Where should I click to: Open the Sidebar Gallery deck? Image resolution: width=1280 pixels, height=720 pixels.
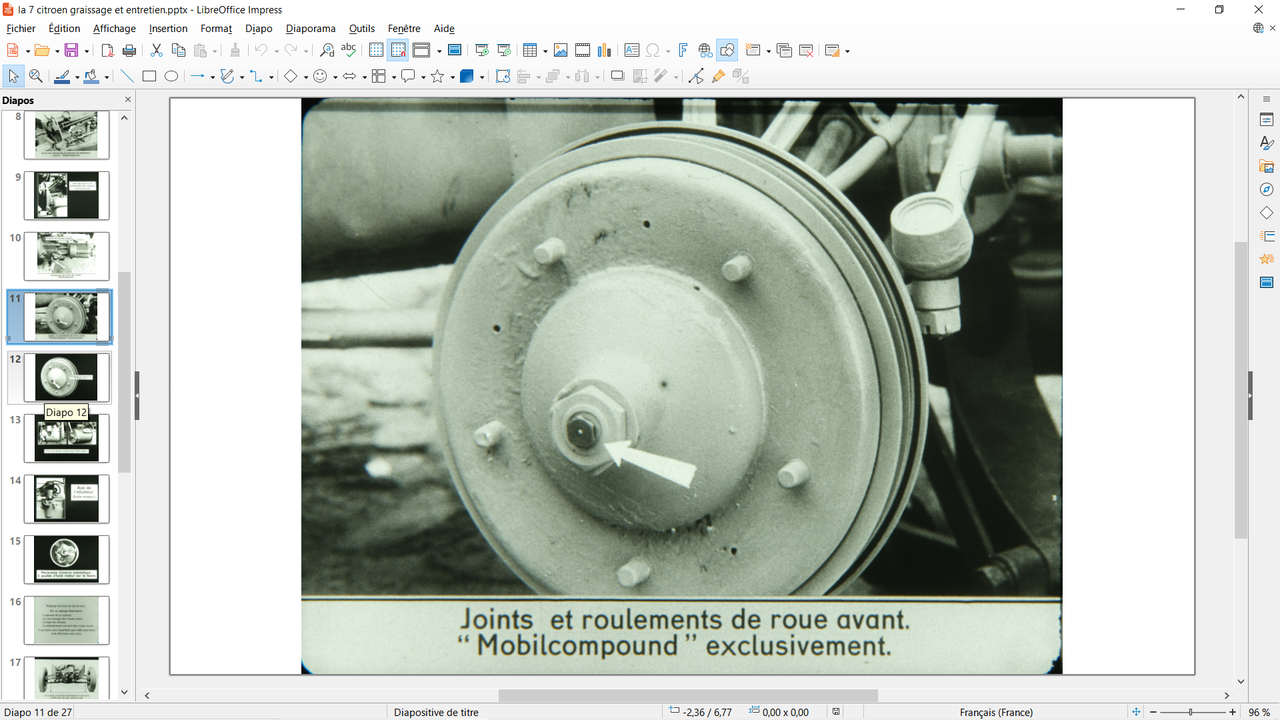click(1266, 166)
